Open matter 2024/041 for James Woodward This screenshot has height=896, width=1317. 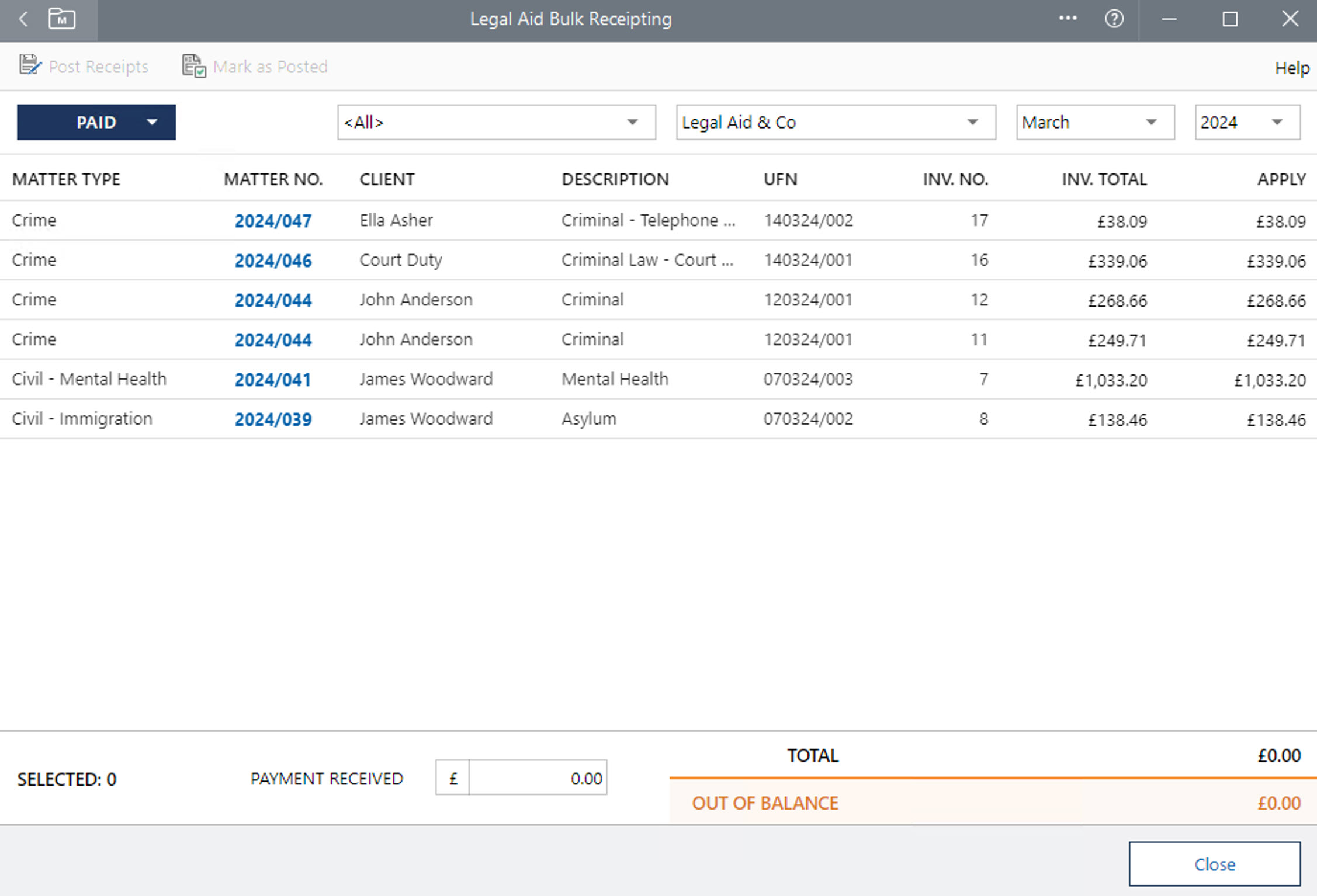pos(273,380)
